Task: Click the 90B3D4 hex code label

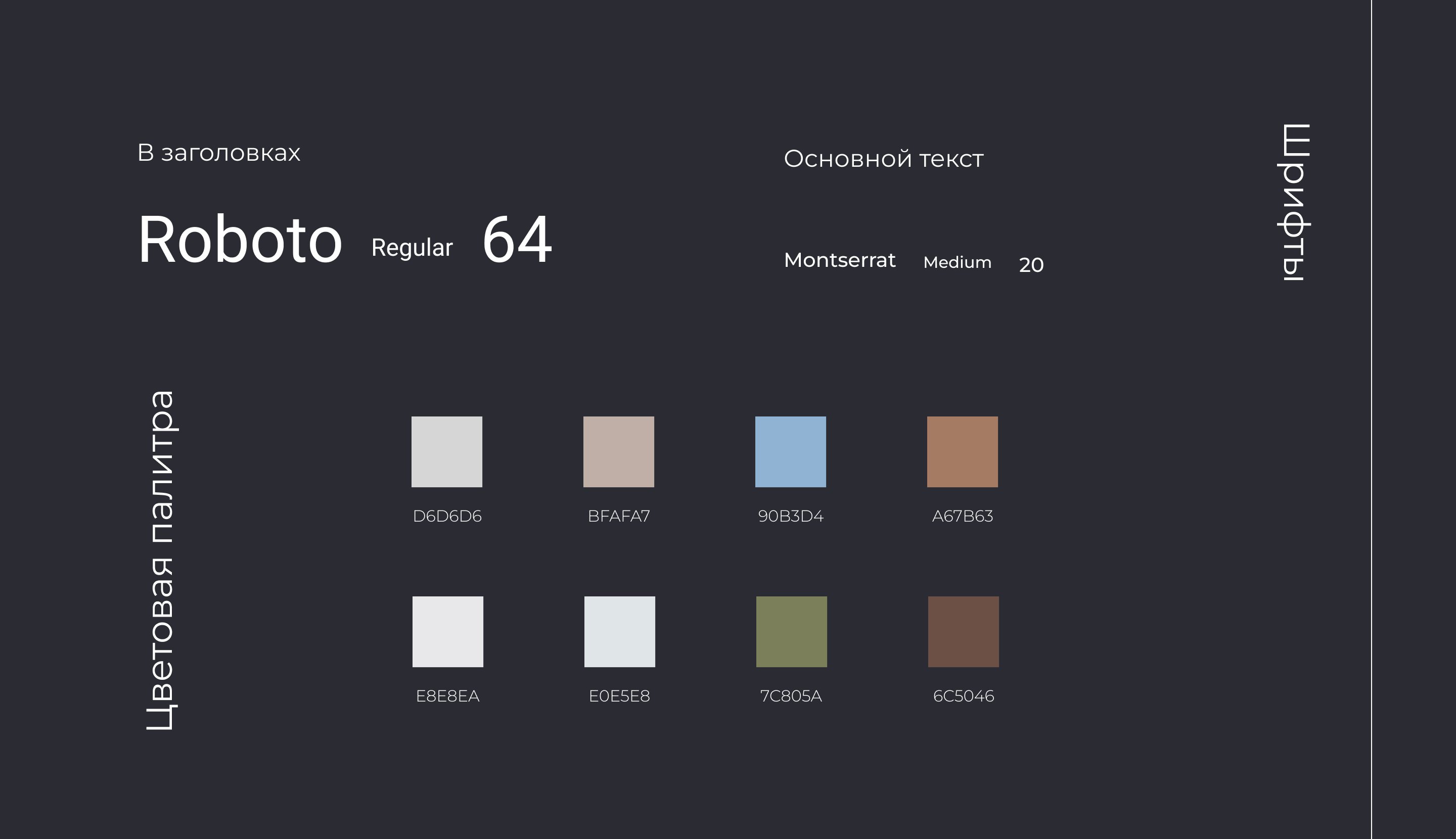Action: click(790, 517)
